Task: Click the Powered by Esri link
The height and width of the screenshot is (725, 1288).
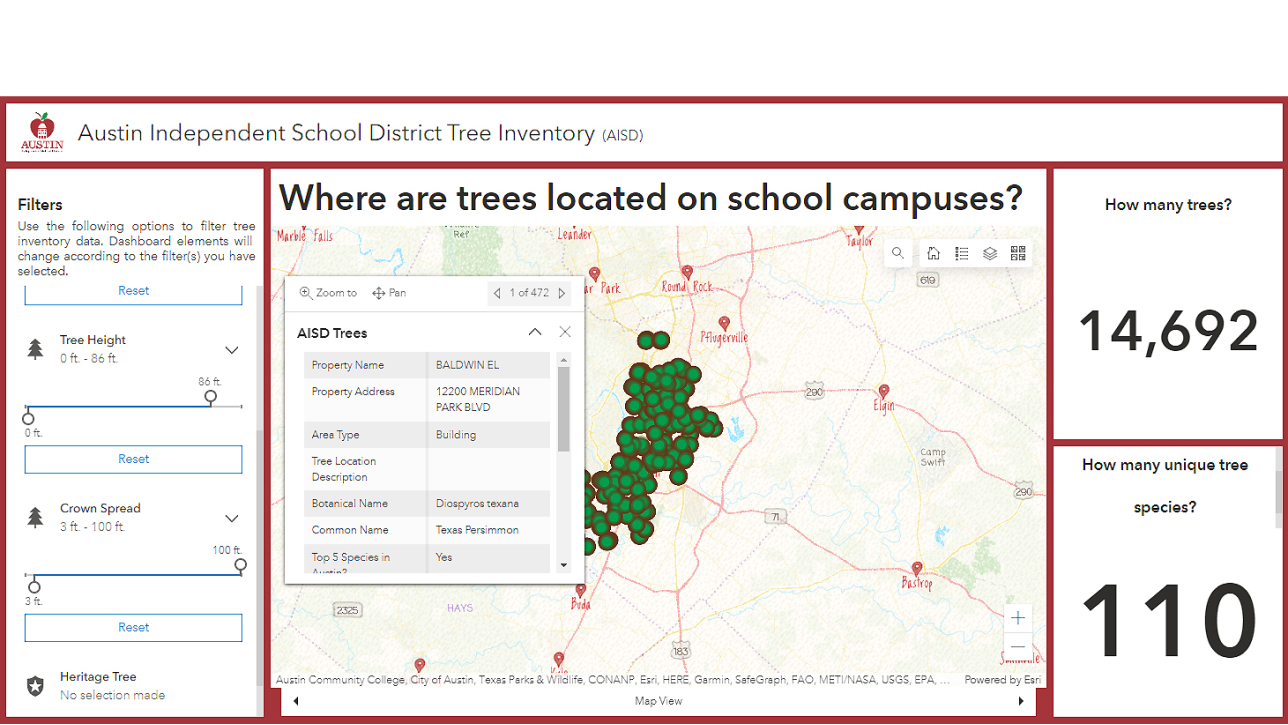Action: [x=1002, y=680]
